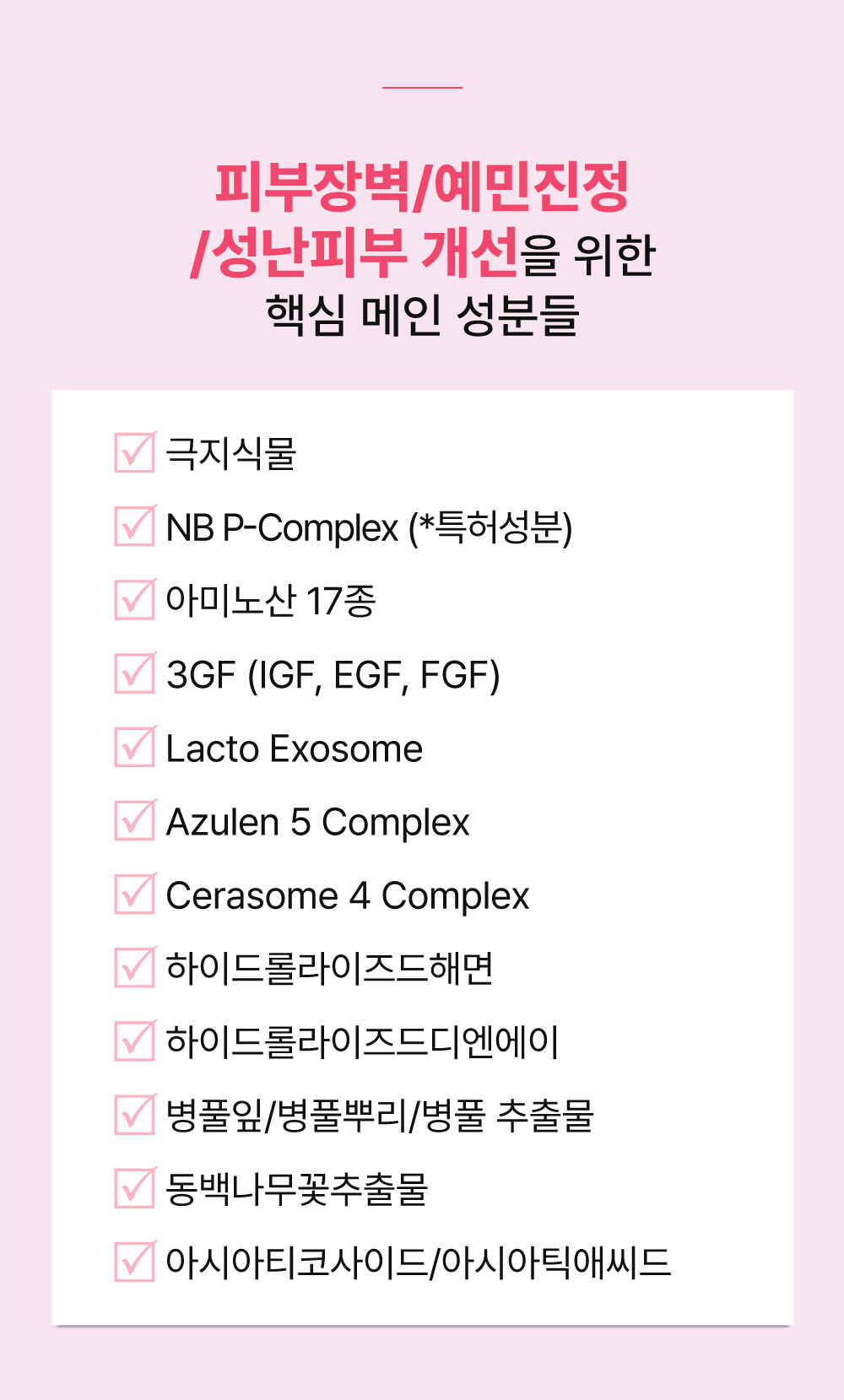Screen dimensions: 844x1400
Task: Click the Lacto Exosome checkbox
Action: [135, 747]
